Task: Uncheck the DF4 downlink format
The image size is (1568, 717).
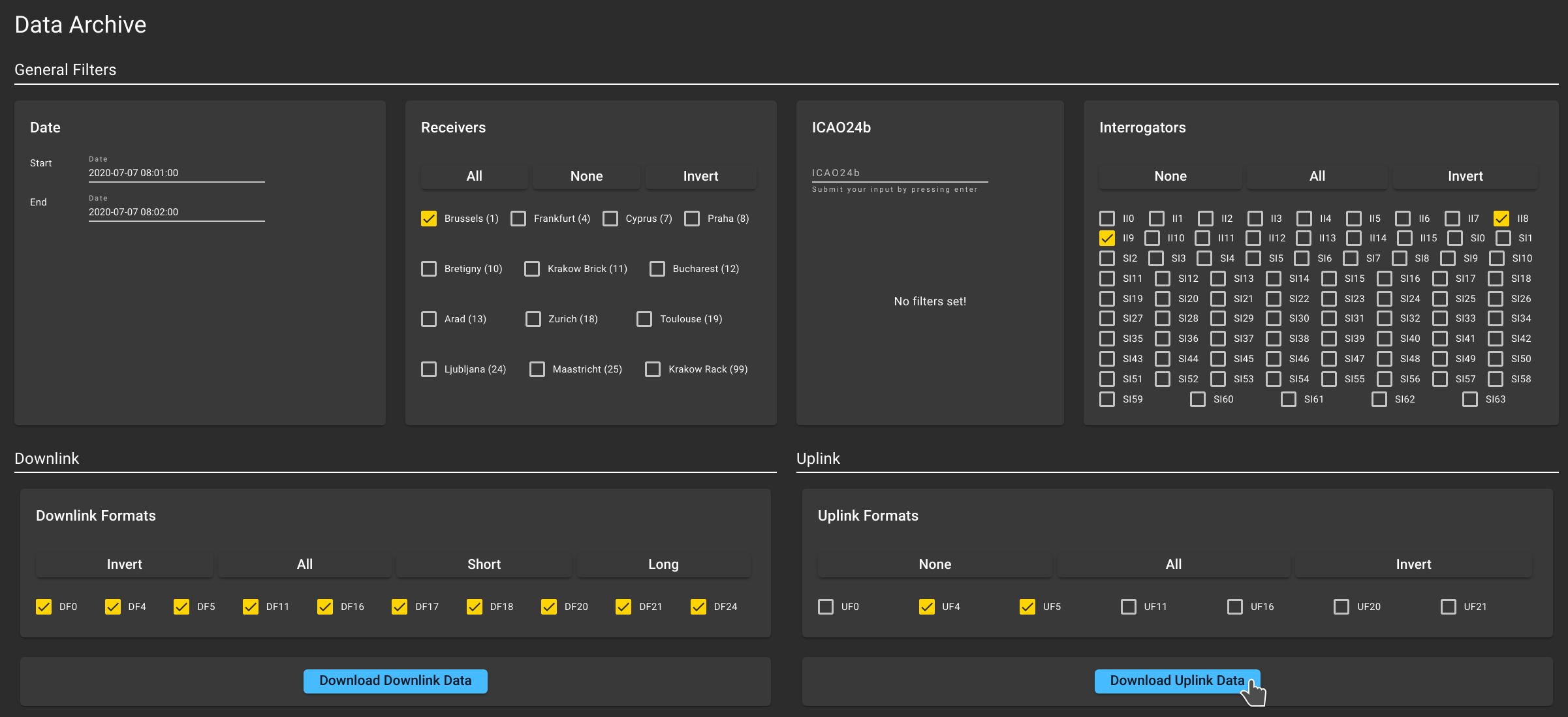Action: 113,607
